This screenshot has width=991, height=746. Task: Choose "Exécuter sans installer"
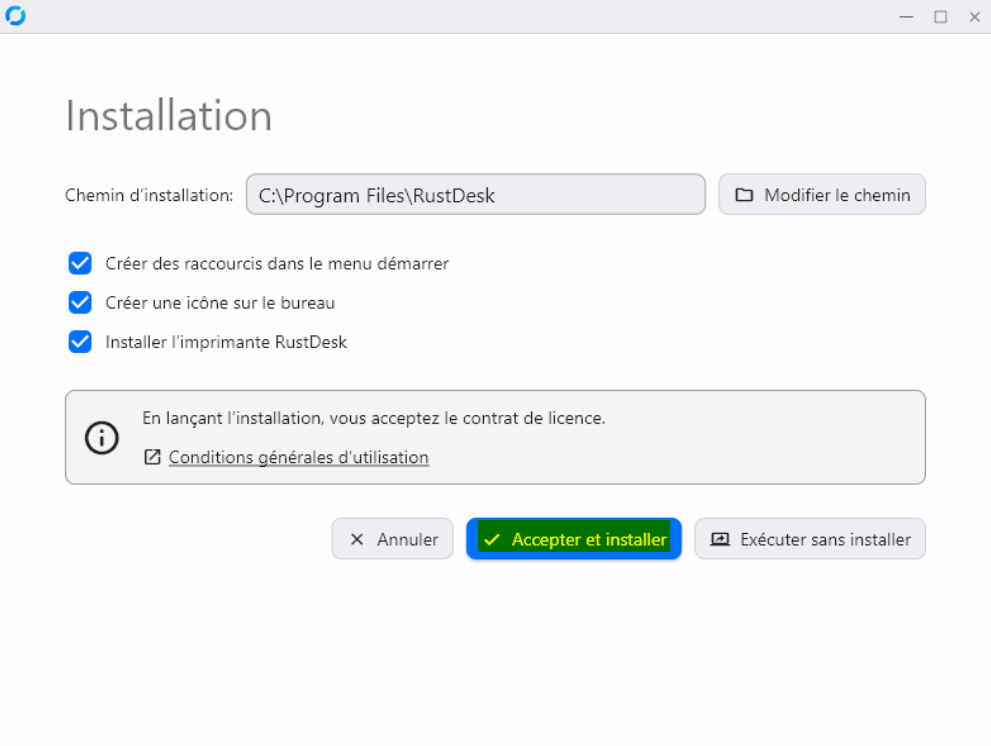pyautogui.click(x=810, y=539)
